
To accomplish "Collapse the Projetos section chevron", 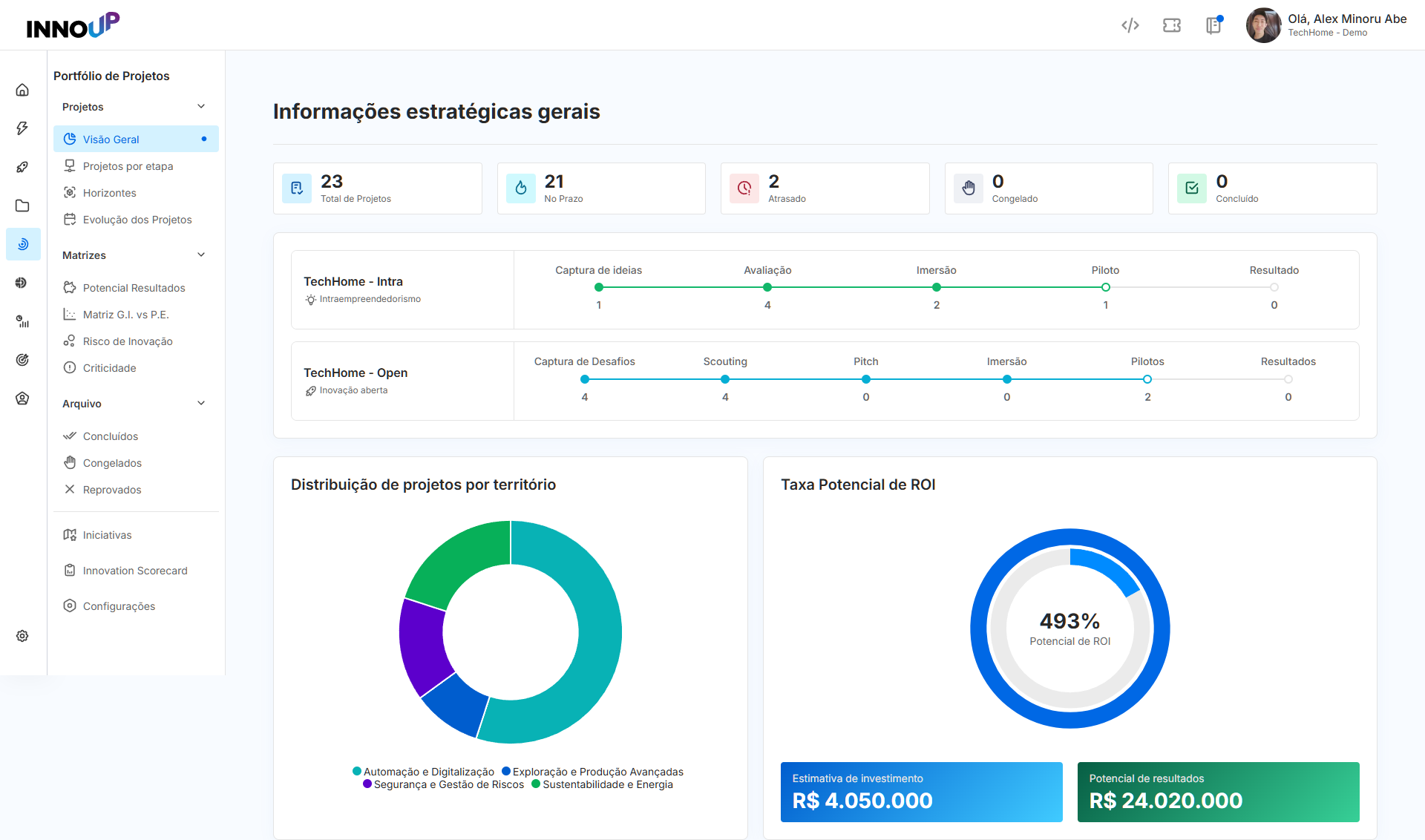I will [x=201, y=106].
